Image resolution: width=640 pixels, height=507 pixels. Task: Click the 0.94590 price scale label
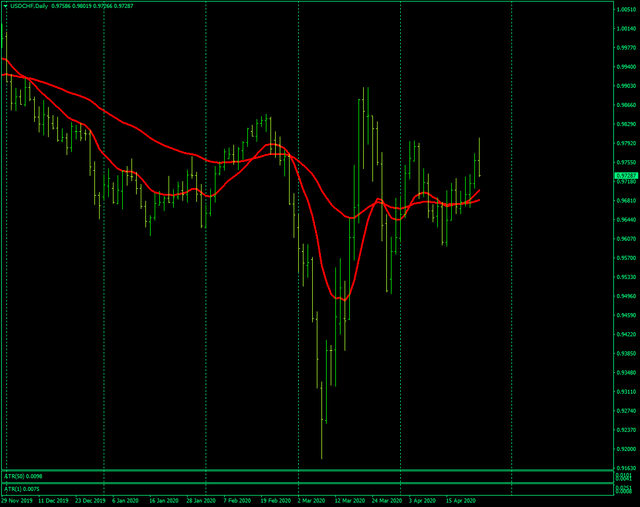coord(627,315)
